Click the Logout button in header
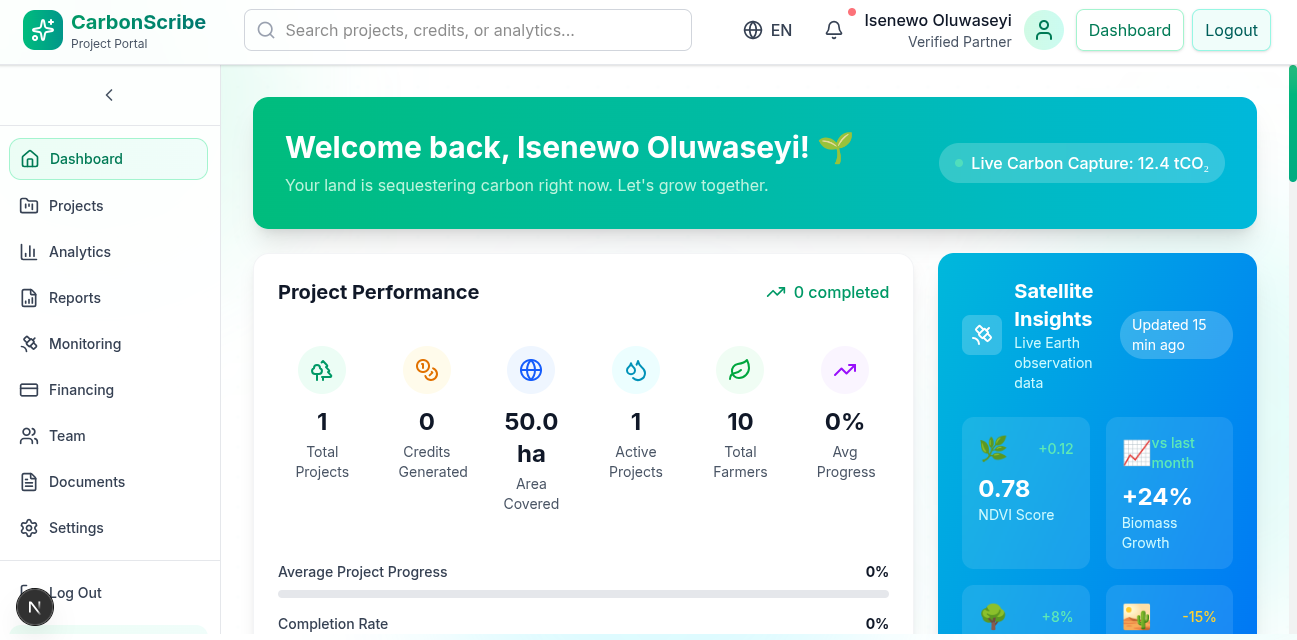The height and width of the screenshot is (640, 1297). pos(1231,30)
